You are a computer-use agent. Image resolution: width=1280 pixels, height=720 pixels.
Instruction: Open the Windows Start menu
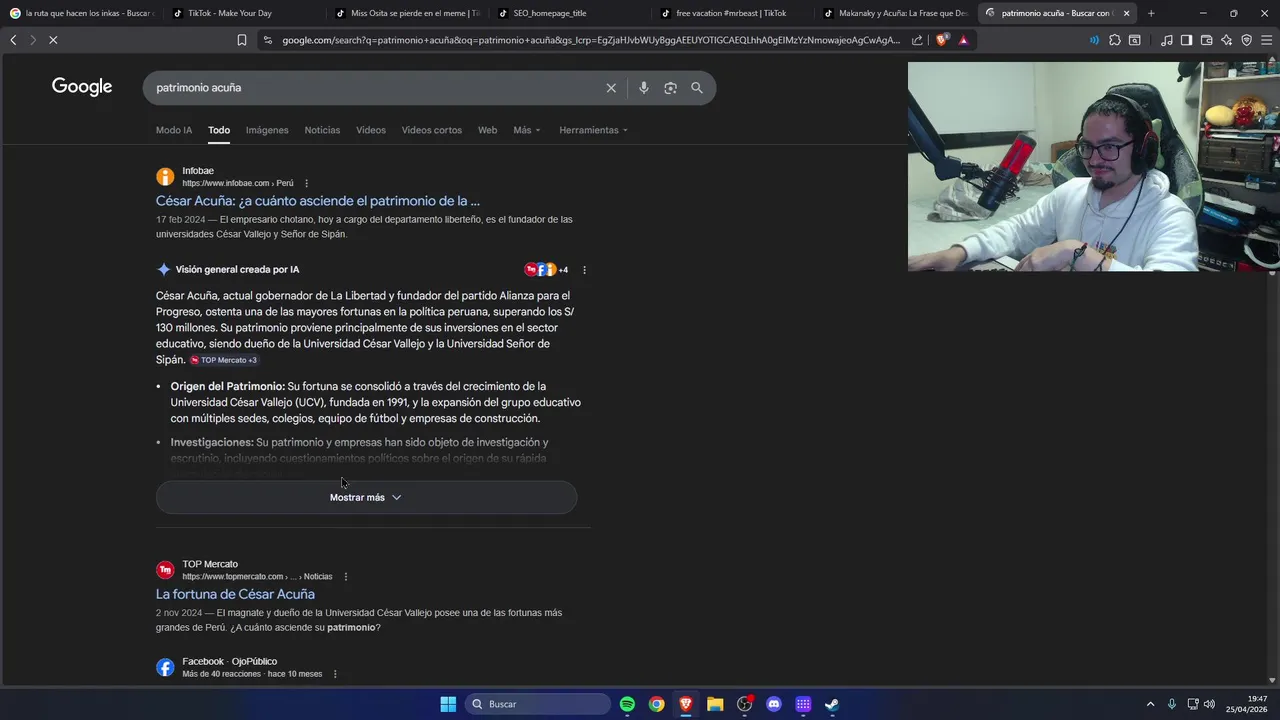tap(448, 704)
